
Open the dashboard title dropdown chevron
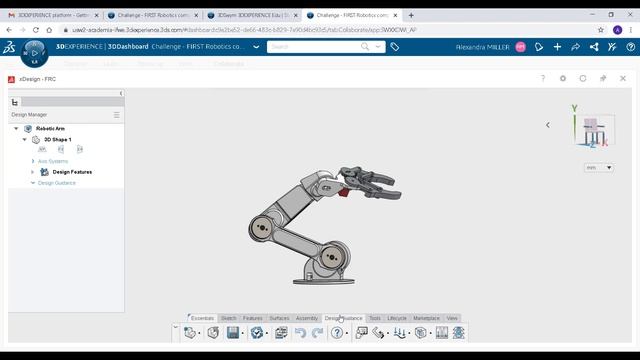(x=256, y=47)
